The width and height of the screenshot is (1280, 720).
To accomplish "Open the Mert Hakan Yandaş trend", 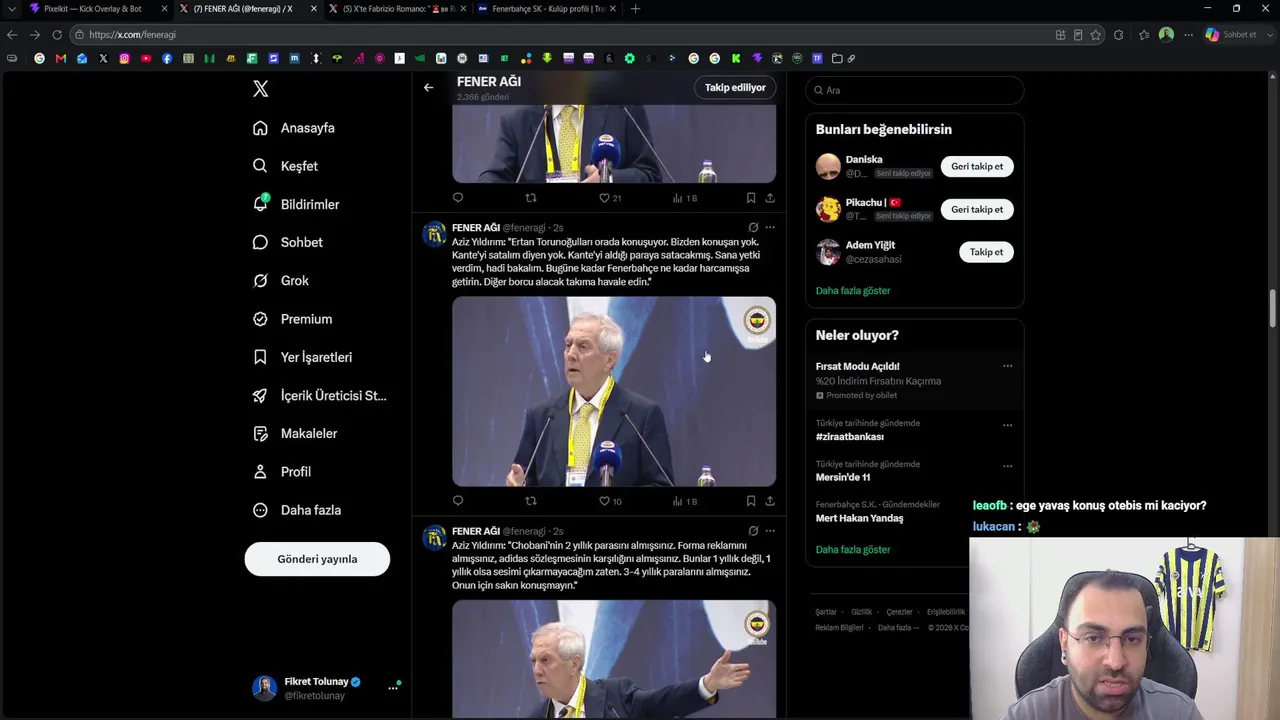I will tap(859, 518).
